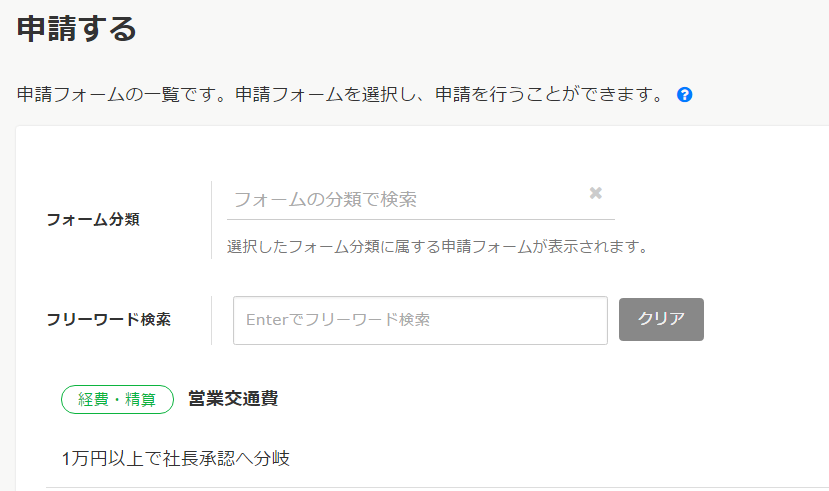829x491 pixels.
Task: Select the green 経費・精算 category tag
Action: 117,399
